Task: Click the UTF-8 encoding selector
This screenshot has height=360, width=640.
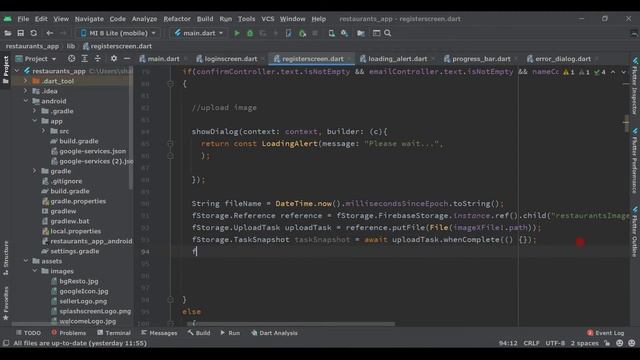Action: click(x=555, y=343)
